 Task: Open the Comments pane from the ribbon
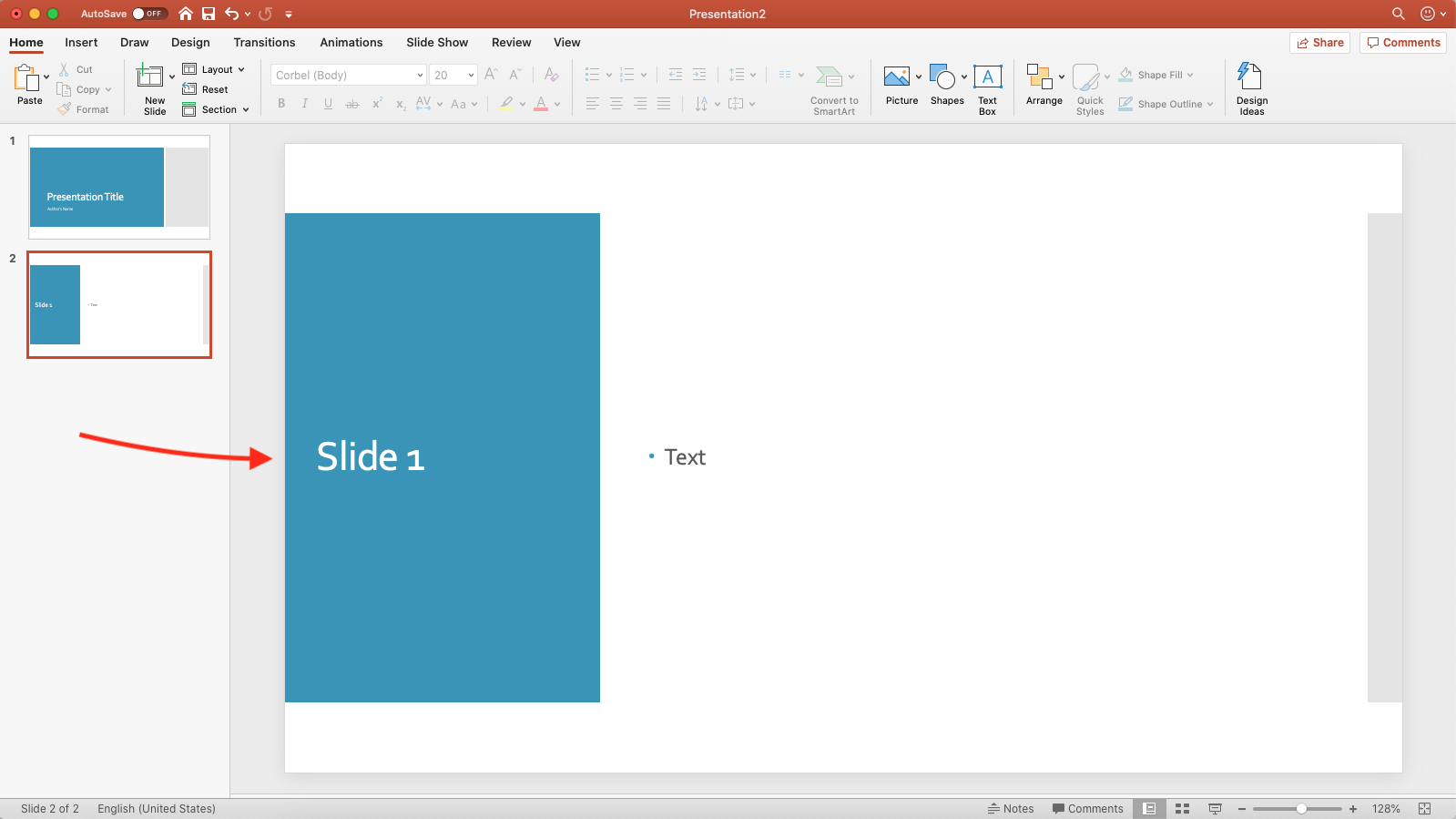click(x=1403, y=43)
